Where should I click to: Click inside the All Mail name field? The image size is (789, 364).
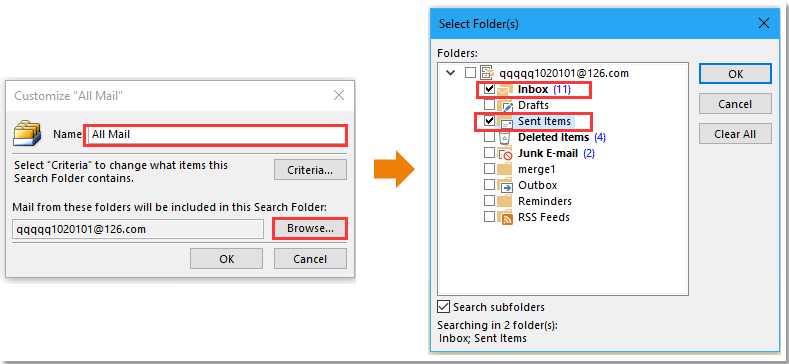[217, 134]
